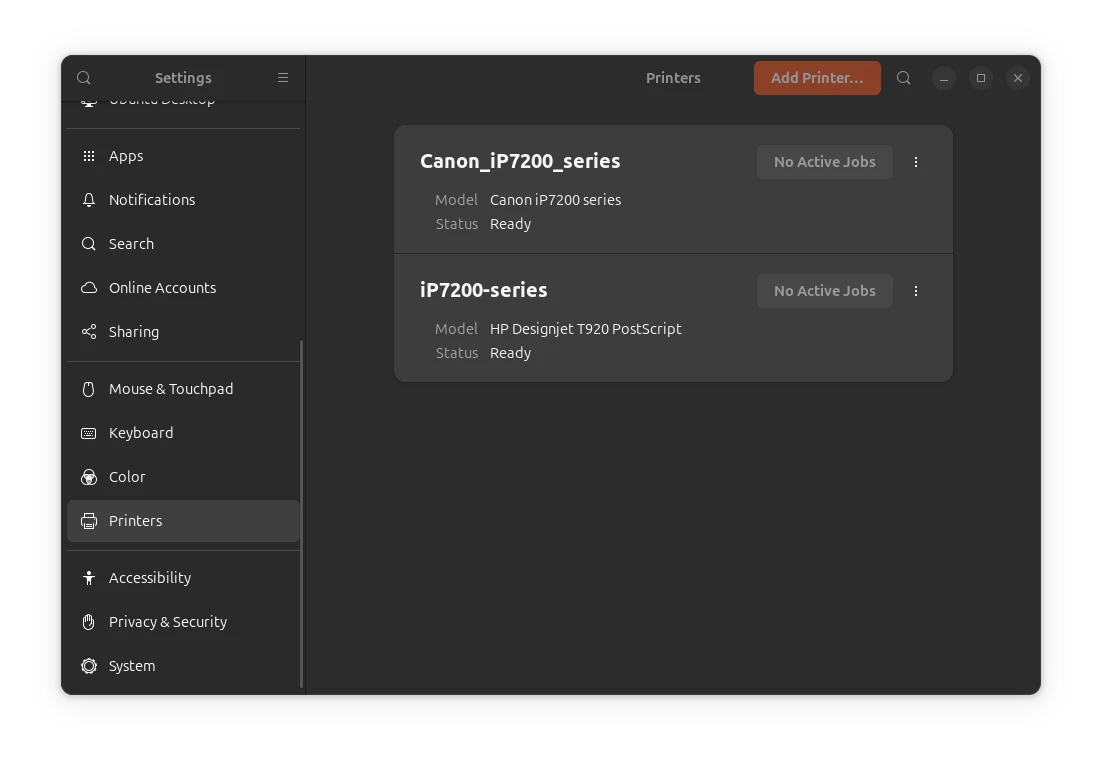Click the Canon_iP7200_series printer name
Image resolution: width=1102 pixels, height=762 pixels.
tap(520, 161)
